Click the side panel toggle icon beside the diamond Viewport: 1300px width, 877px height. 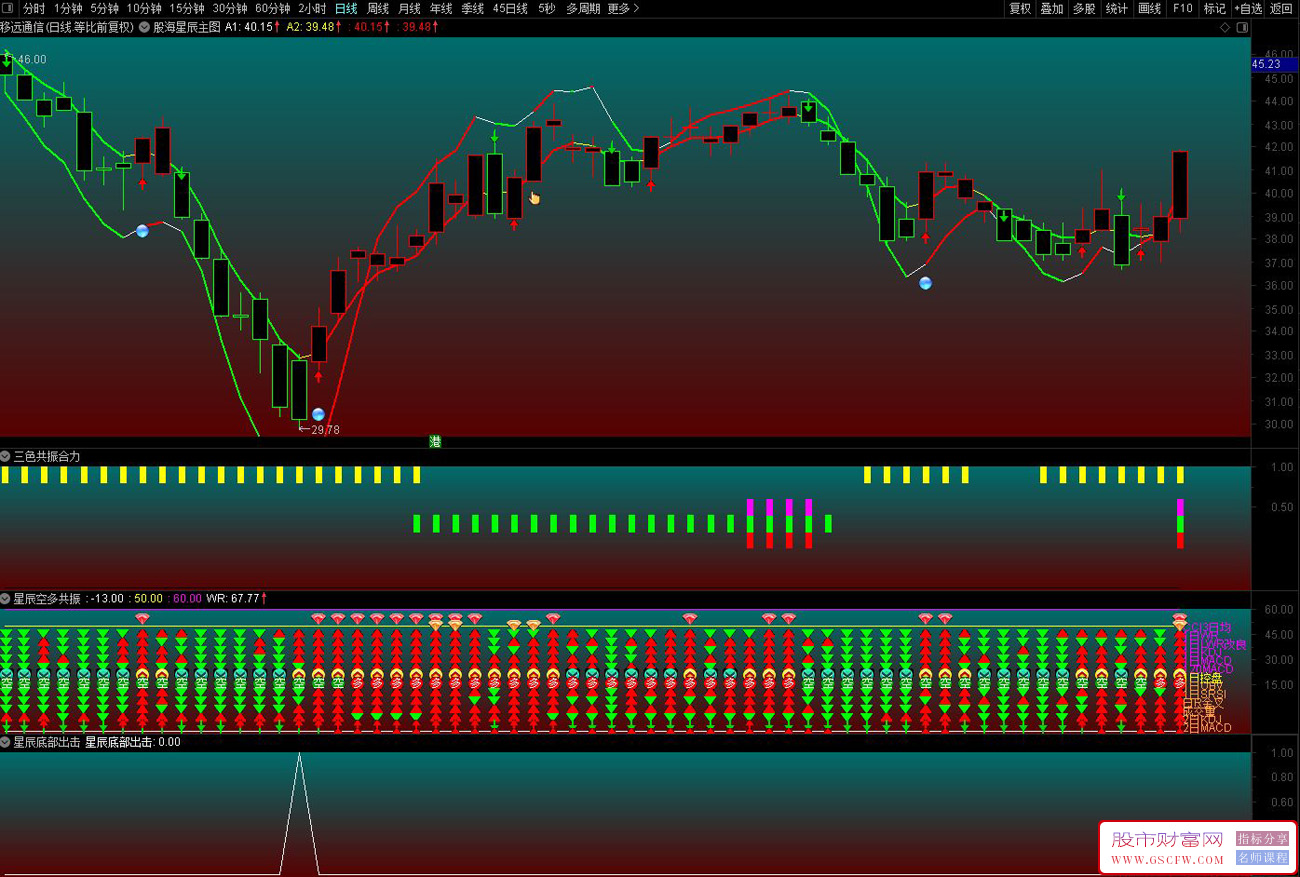coord(1242,28)
